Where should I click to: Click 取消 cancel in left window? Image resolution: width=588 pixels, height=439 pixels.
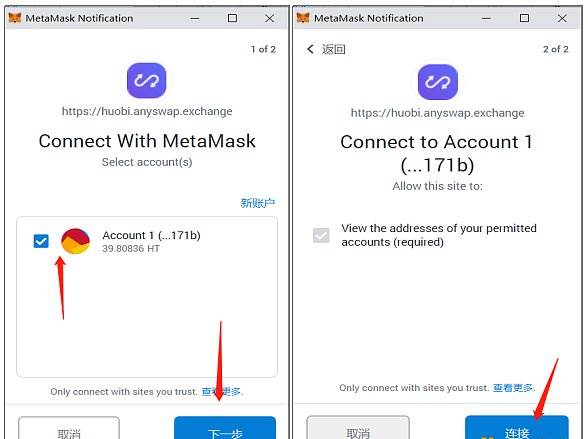[69, 428]
